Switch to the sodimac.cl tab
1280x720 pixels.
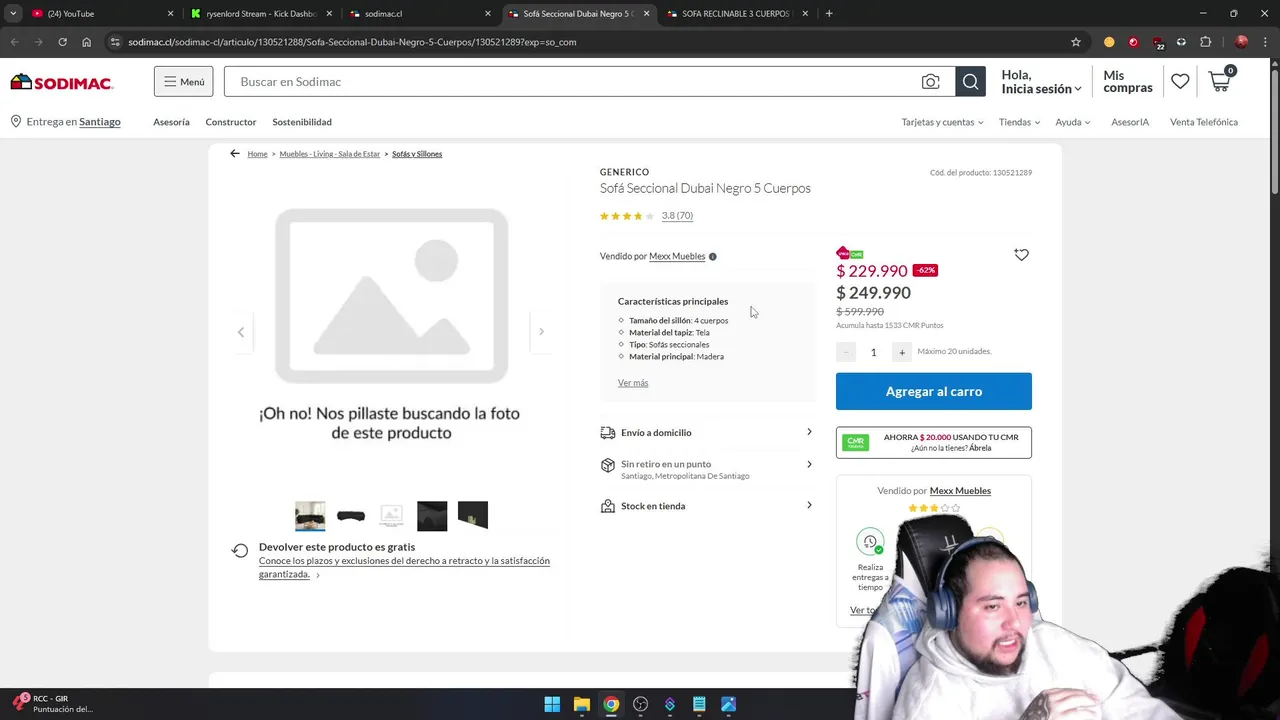pos(420,14)
